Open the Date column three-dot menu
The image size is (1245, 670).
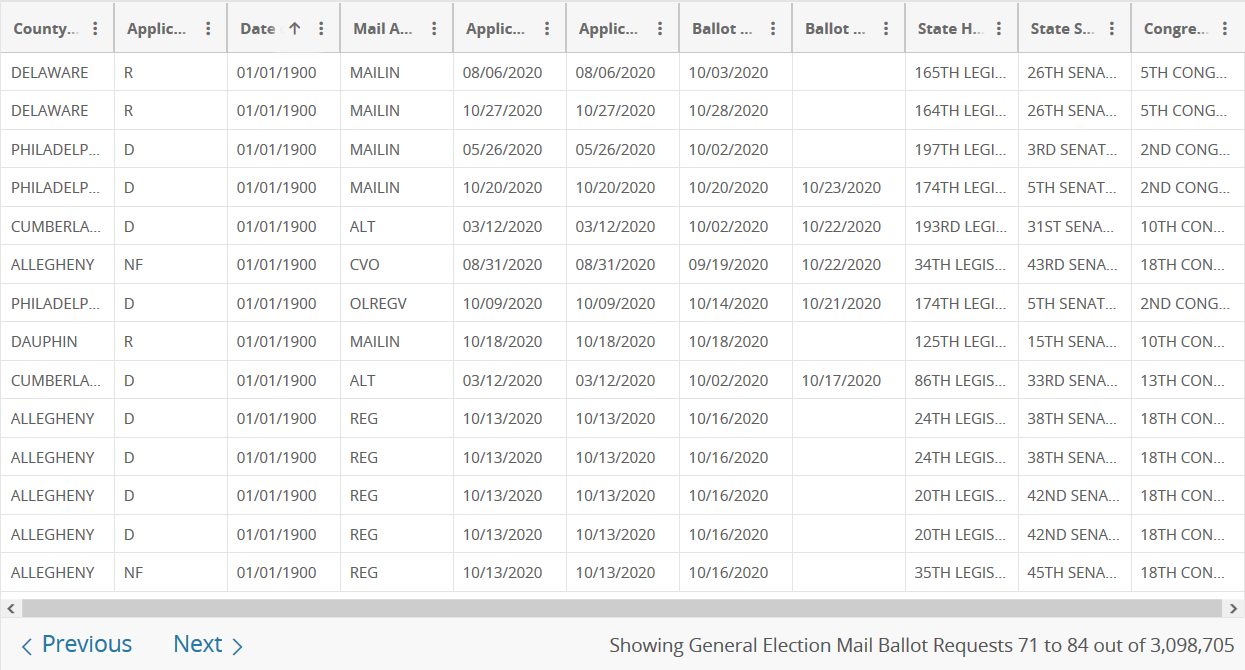[321, 29]
